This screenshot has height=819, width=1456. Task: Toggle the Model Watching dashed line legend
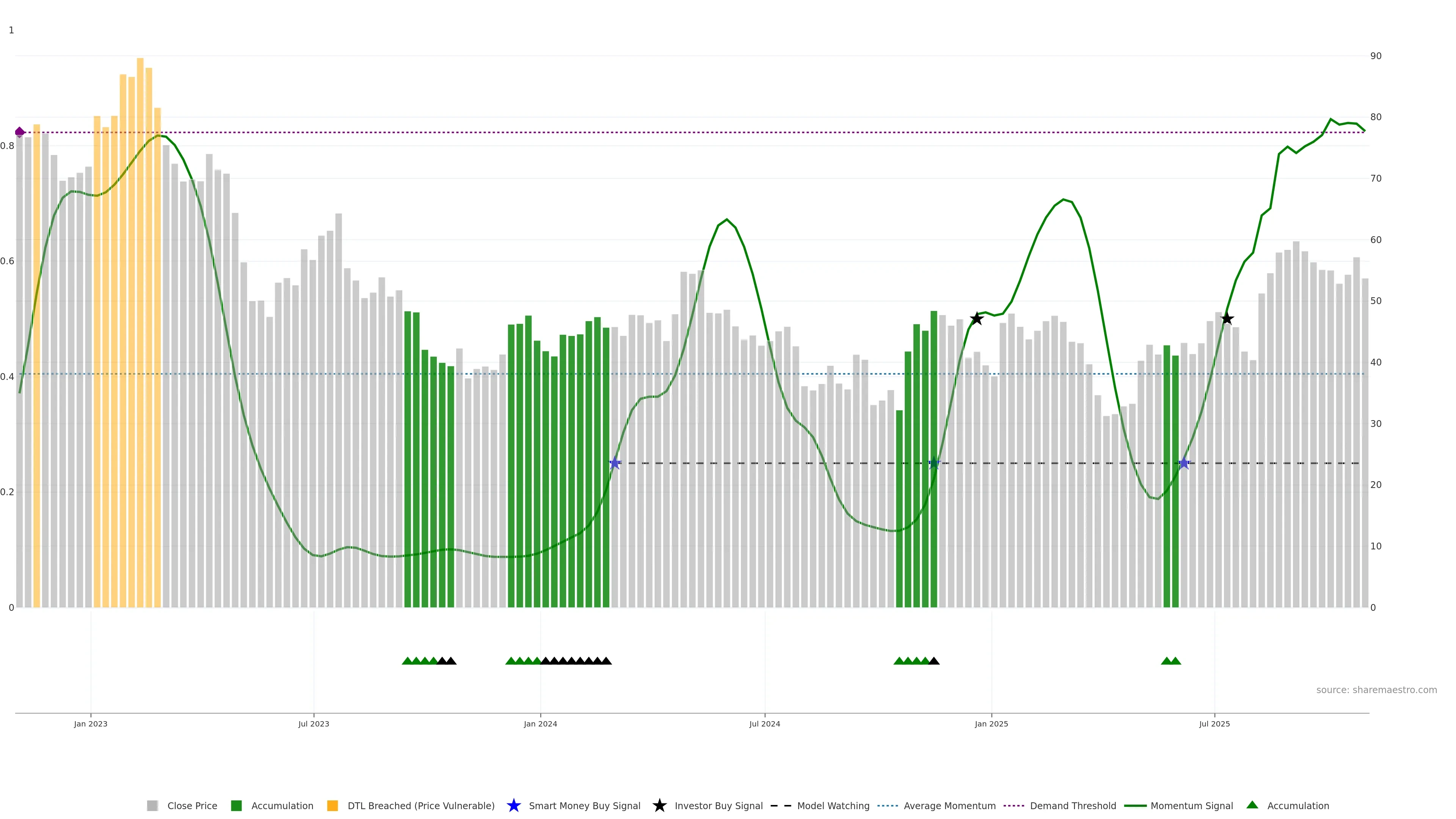(x=781, y=805)
